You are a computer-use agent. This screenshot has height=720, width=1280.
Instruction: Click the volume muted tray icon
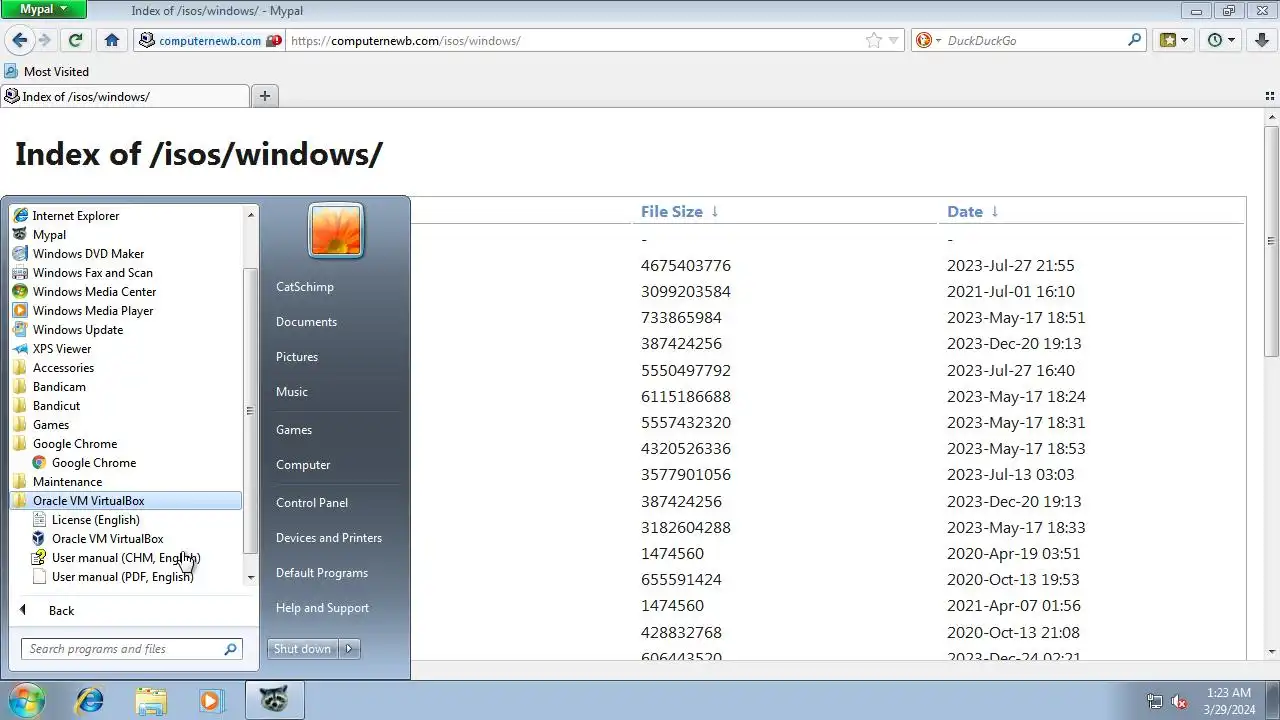tap(1179, 701)
